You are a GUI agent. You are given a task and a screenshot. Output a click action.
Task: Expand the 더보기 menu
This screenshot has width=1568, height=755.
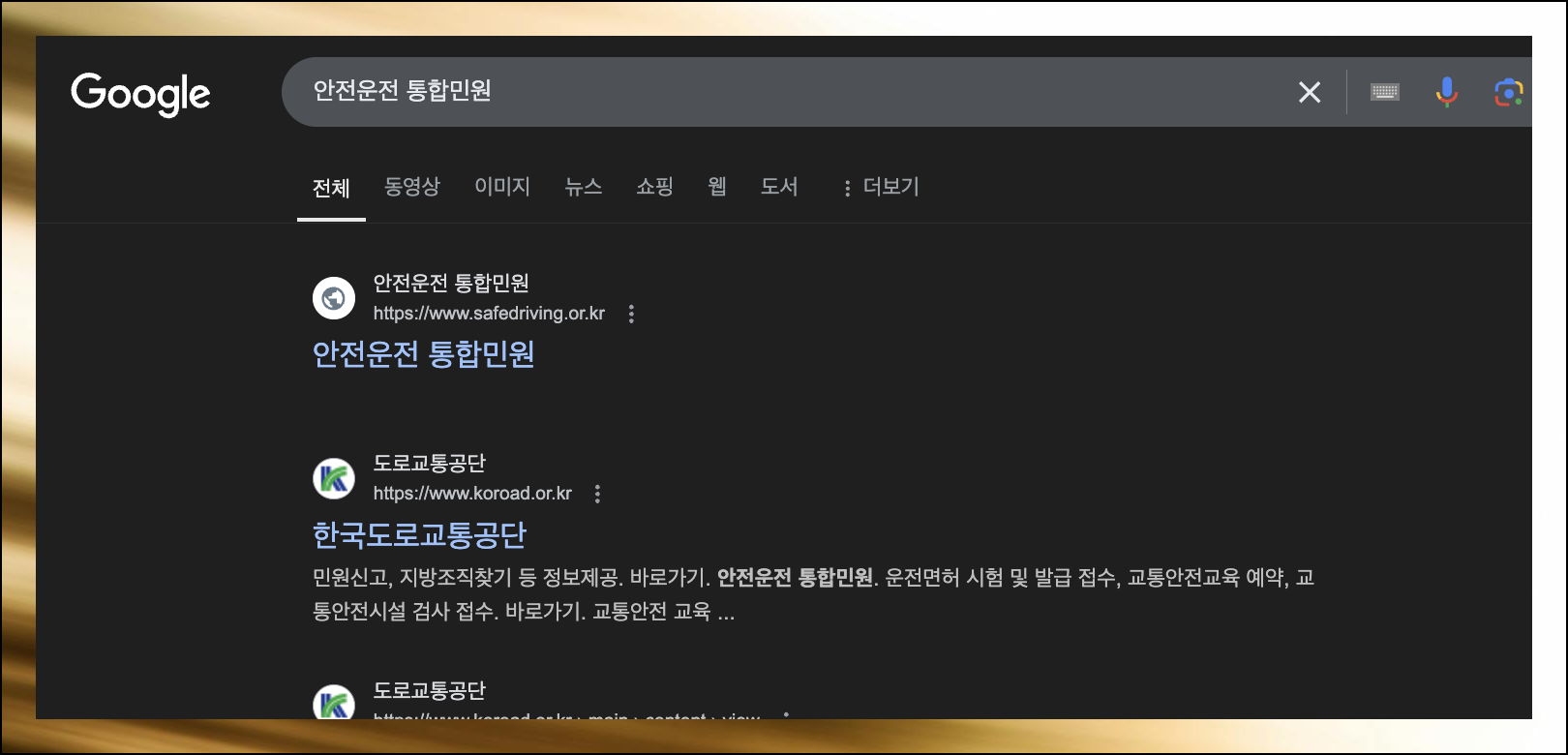(881, 187)
